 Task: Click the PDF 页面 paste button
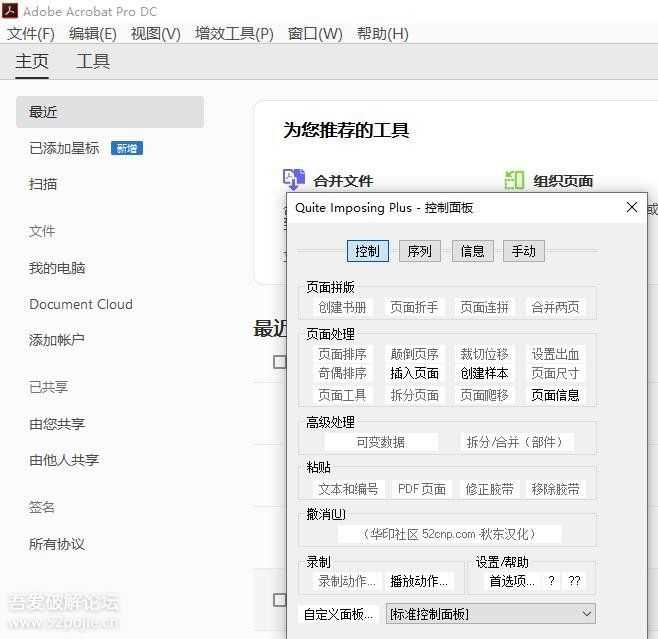tap(422, 489)
